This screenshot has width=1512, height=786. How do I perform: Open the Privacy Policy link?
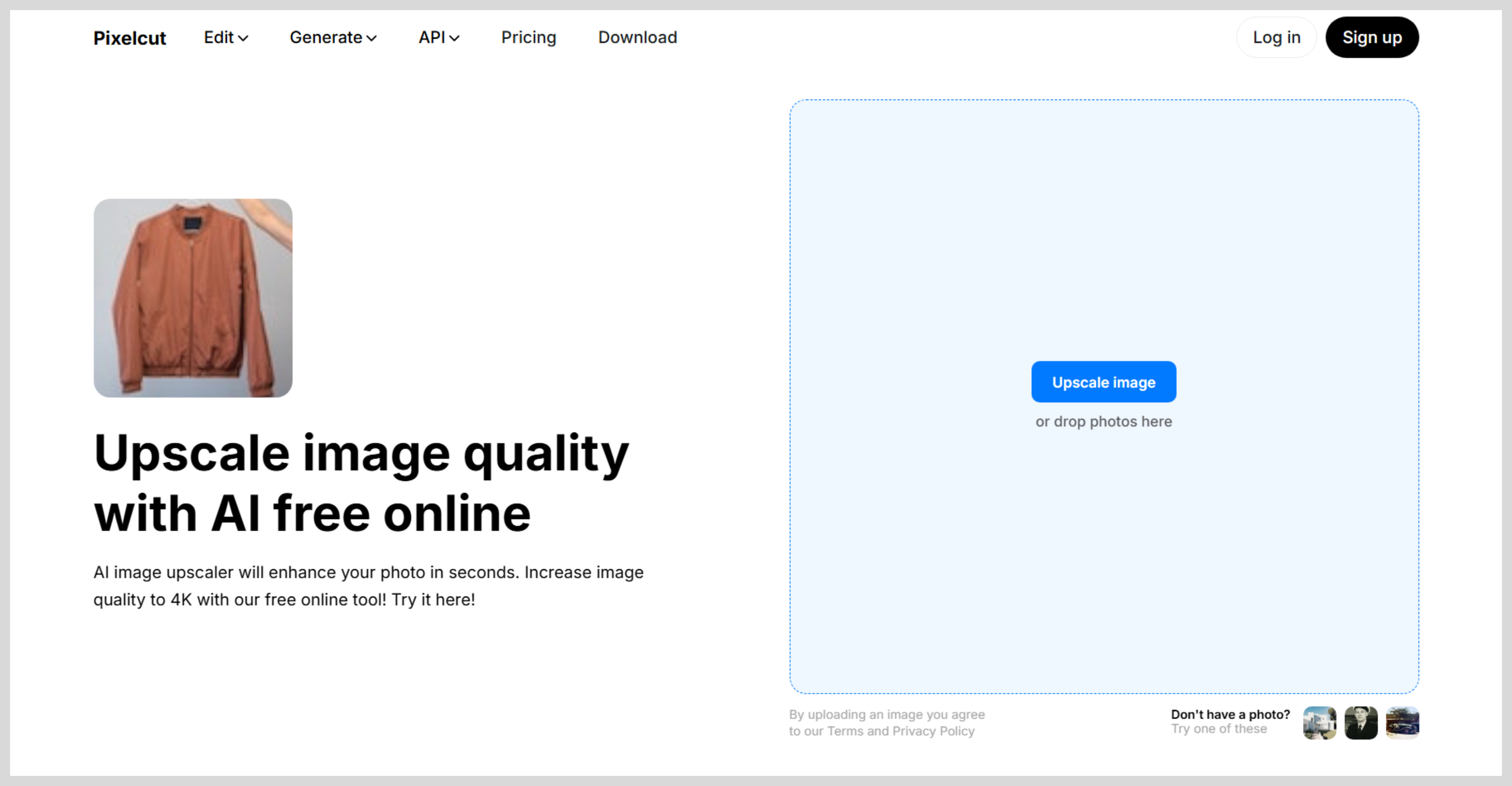933,731
